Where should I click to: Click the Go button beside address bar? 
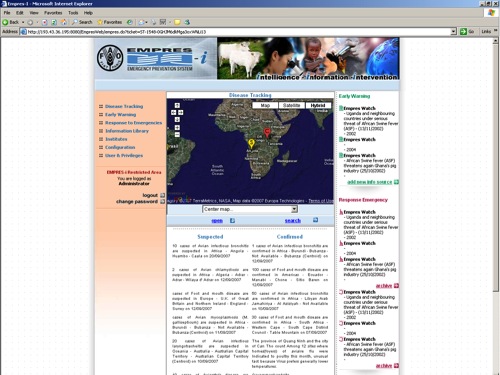467,32
